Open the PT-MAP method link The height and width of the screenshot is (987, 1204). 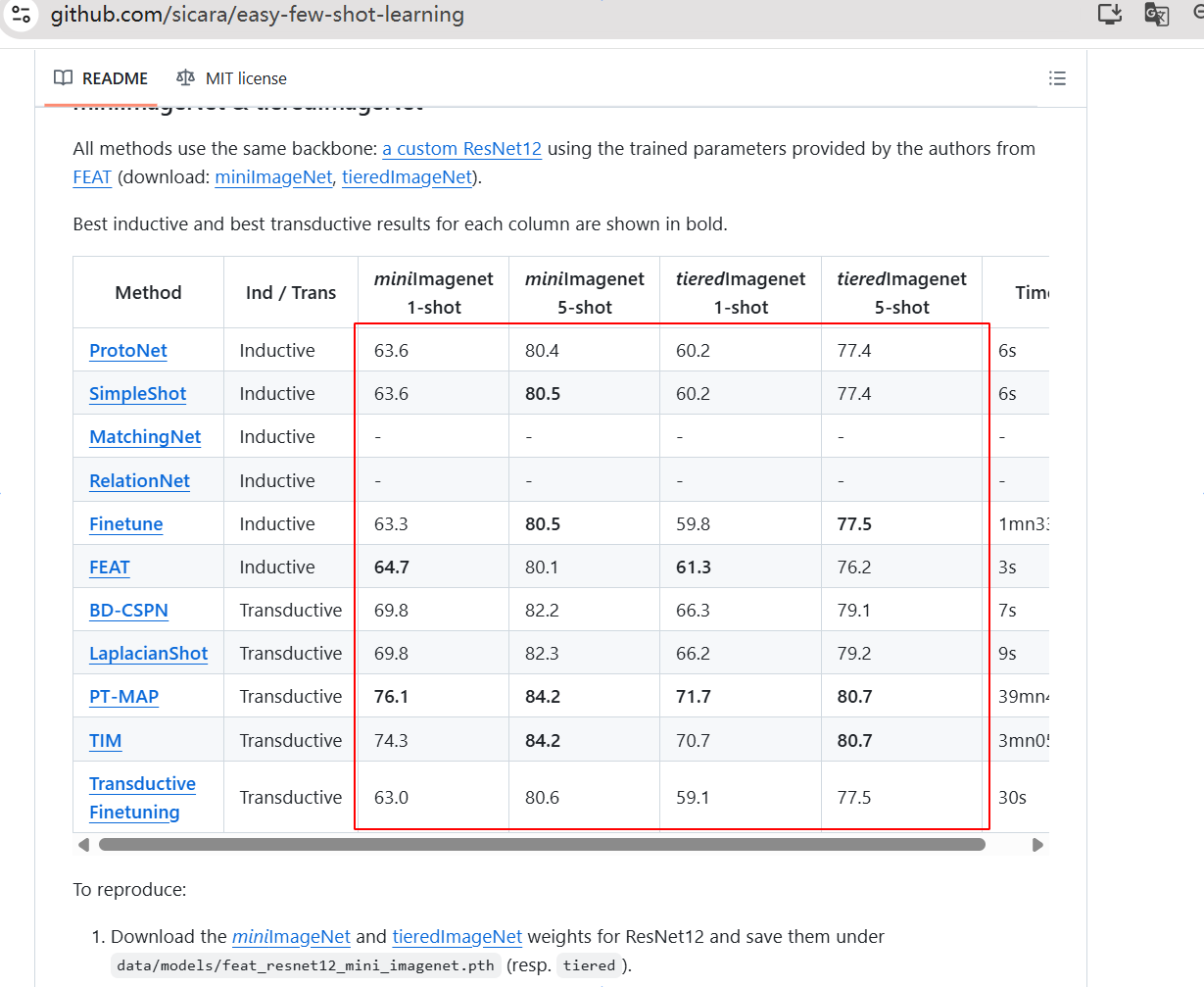pyautogui.click(x=123, y=697)
